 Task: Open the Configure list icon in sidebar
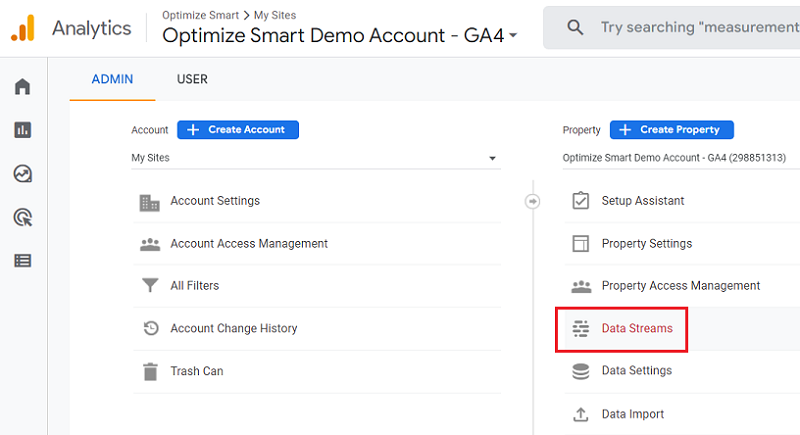pyautogui.click(x=22, y=261)
